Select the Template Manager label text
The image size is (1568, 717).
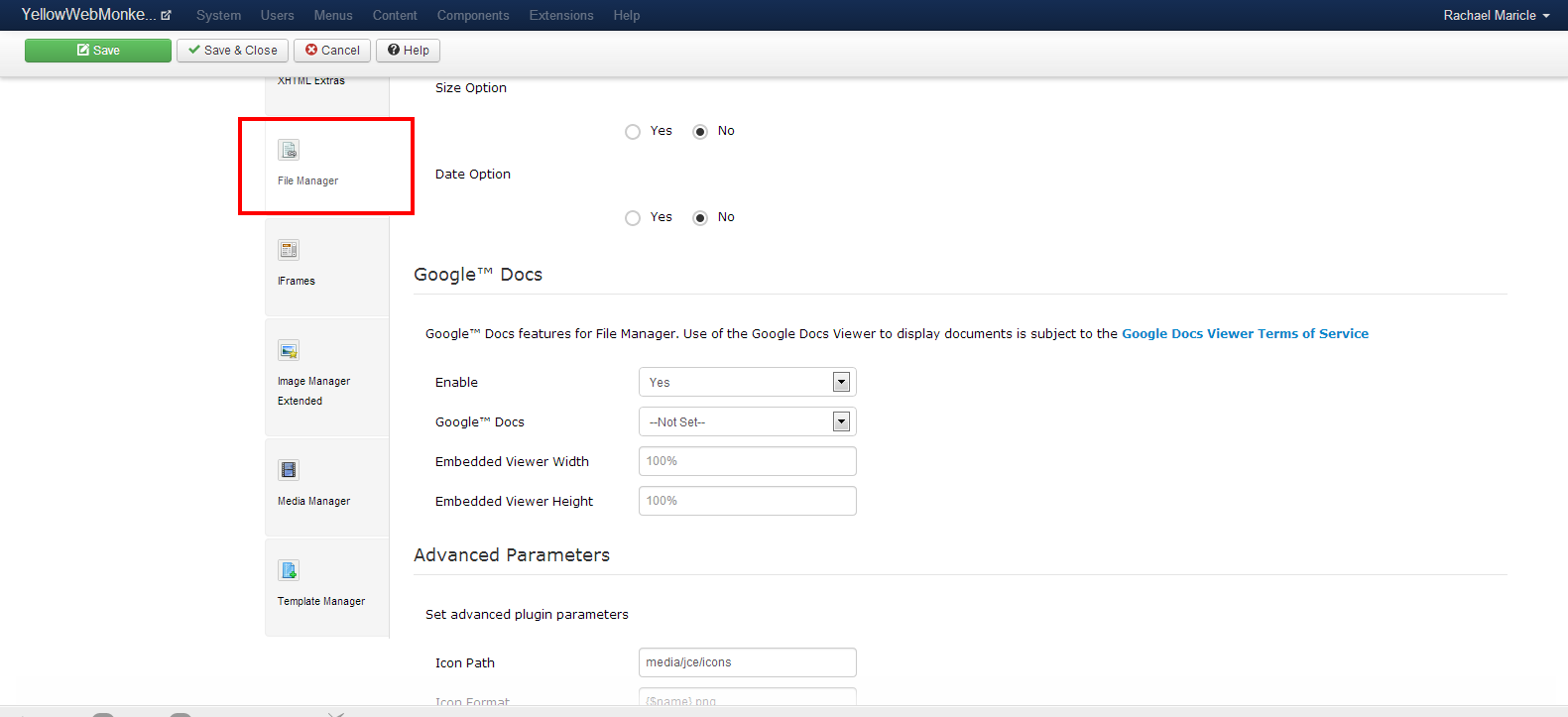(321, 601)
